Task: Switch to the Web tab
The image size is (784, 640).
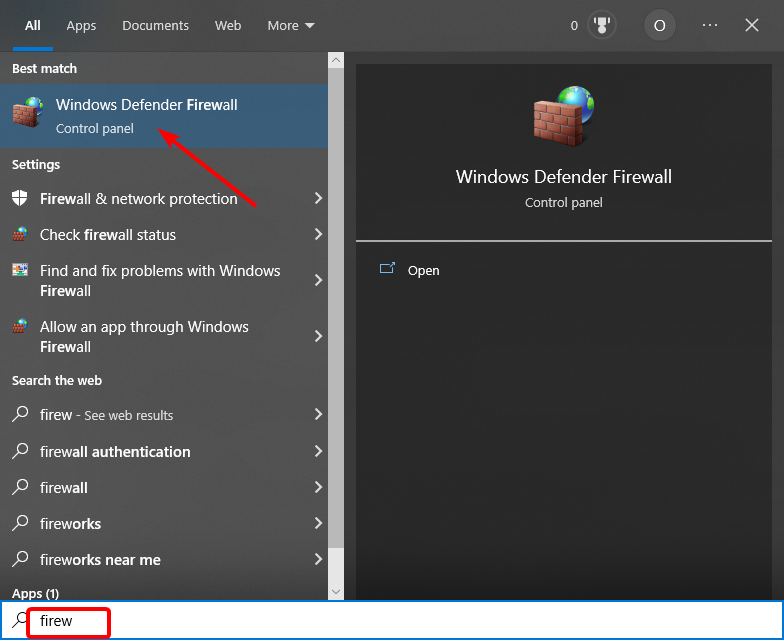Action: point(228,26)
